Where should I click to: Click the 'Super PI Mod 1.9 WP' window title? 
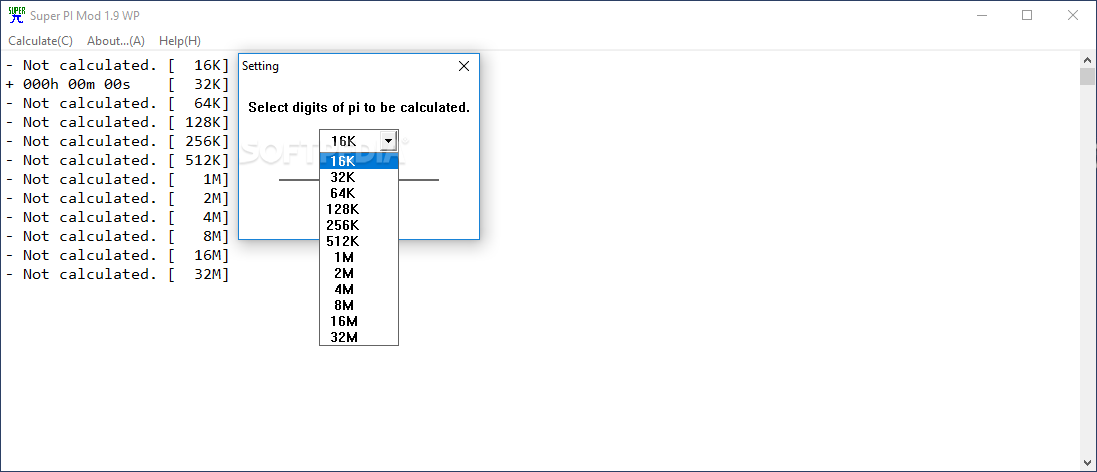pyautogui.click(x=85, y=15)
